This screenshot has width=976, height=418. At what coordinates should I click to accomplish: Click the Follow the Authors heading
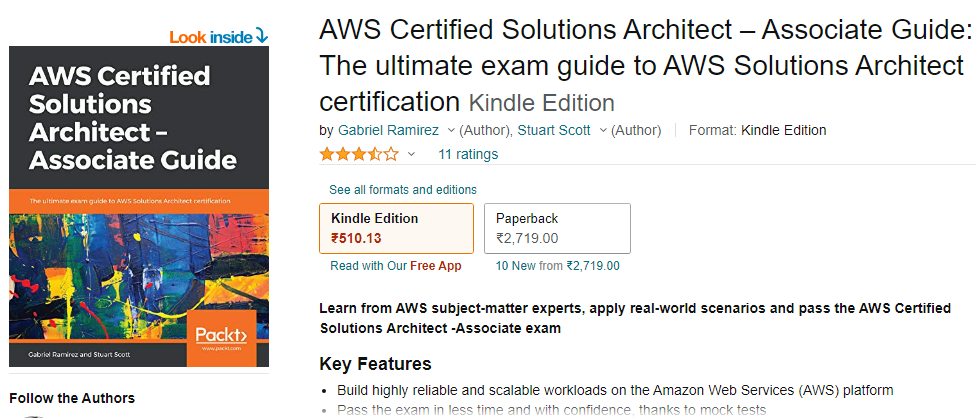[72, 398]
